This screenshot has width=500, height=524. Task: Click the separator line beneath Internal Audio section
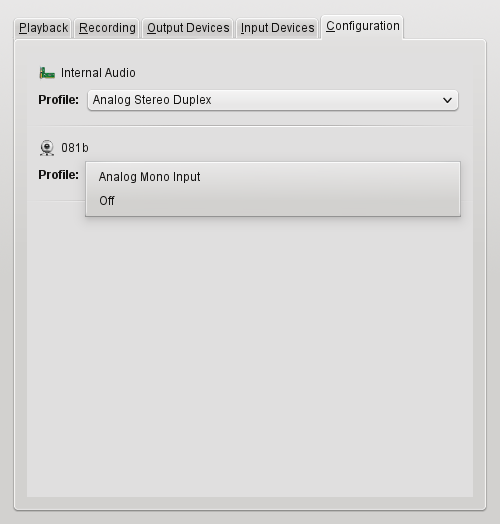click(x=250, y=126)
